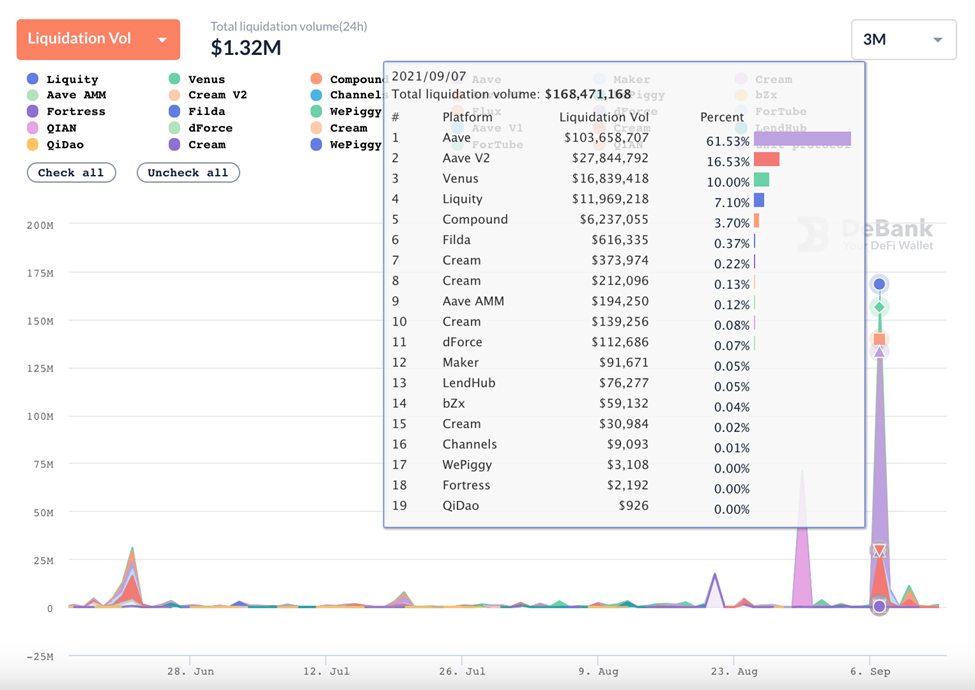The height and width of the screenshot is (690, 975).
Task: Toggle the Filda legend entry
Action: (206, 112)
